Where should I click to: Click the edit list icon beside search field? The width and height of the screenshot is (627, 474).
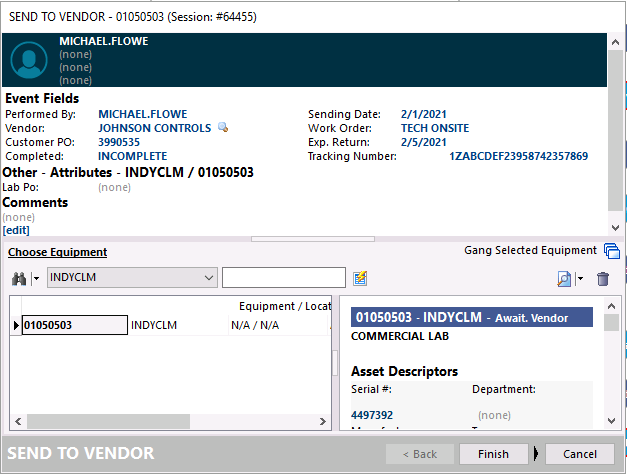tap(360, 278)
